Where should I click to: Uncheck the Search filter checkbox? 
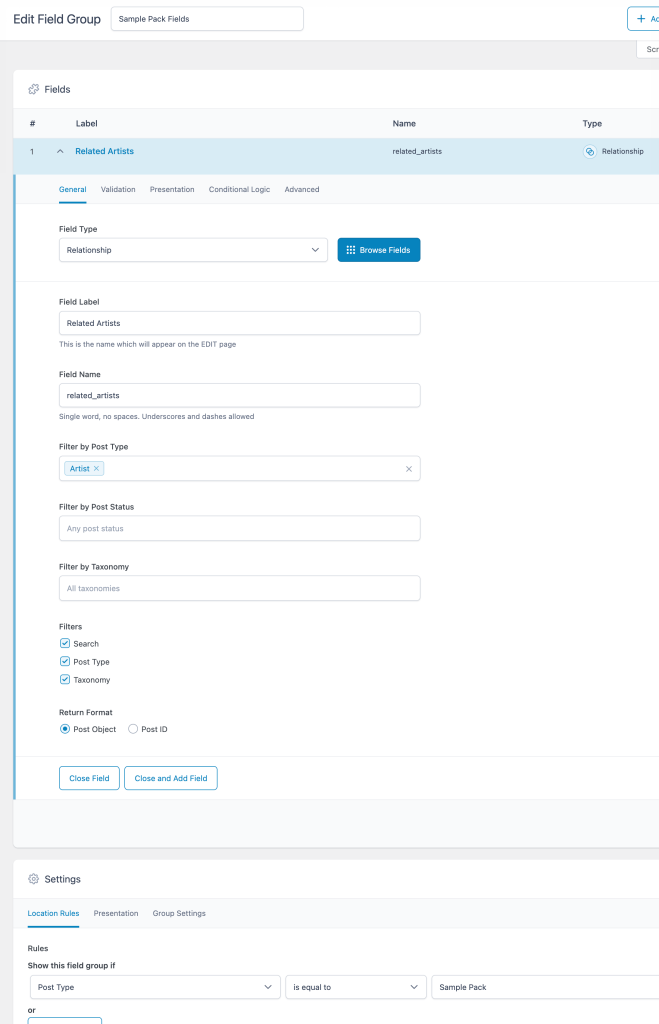coord(65,644)
